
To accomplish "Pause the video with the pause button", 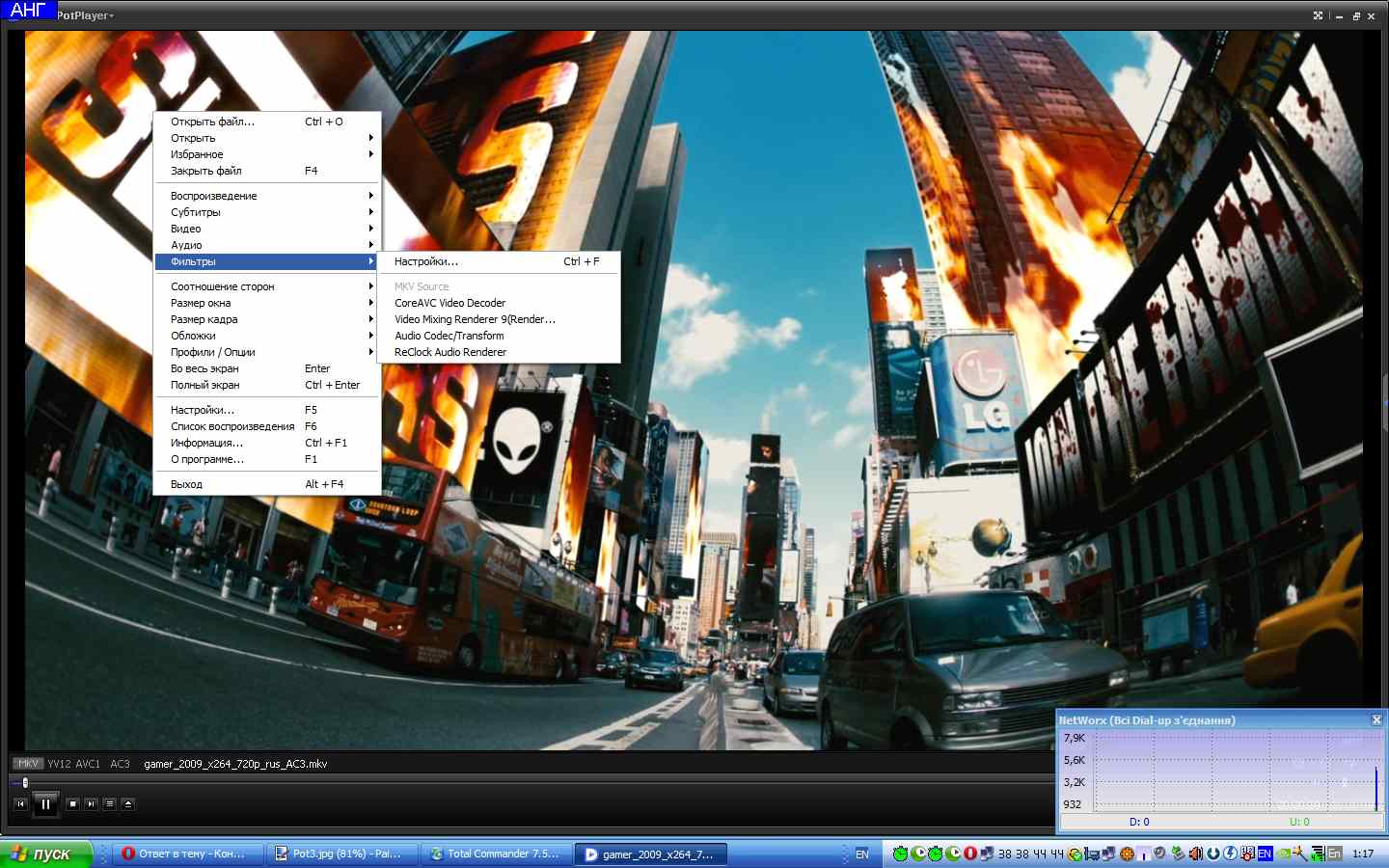I will tap(45, 803).
